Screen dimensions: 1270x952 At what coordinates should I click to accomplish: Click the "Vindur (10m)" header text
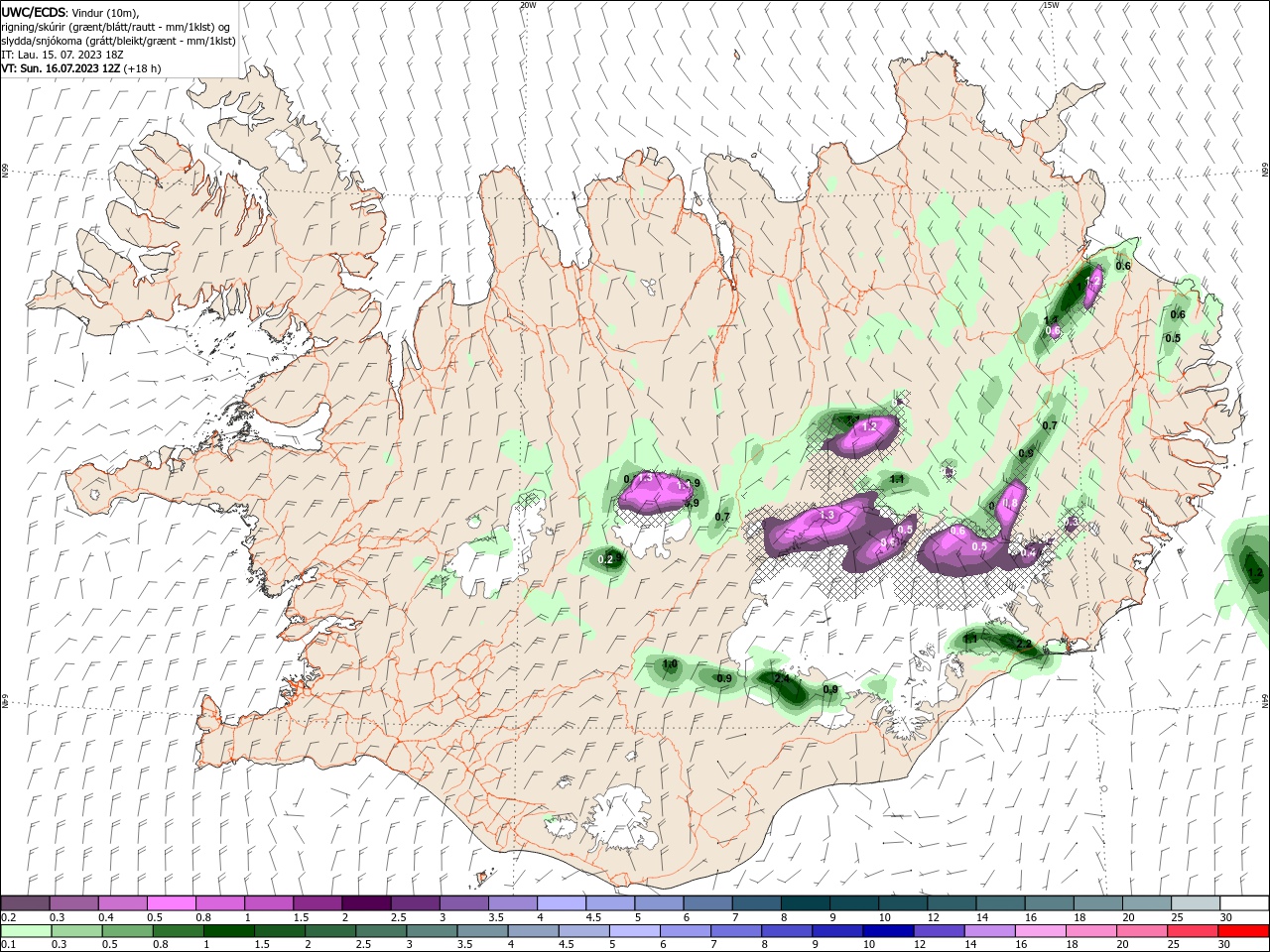pos(107,12)
